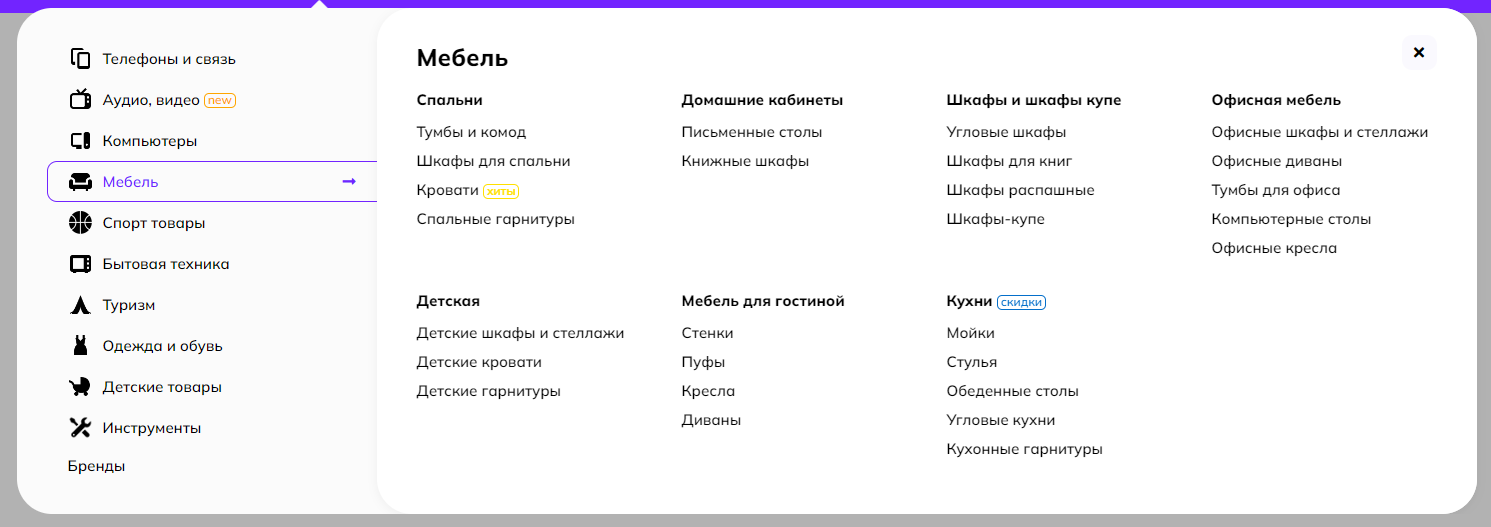Click the arrow on the Мебель category
The width and height of the screenshot is (1491, 527).
pos(349,182)
